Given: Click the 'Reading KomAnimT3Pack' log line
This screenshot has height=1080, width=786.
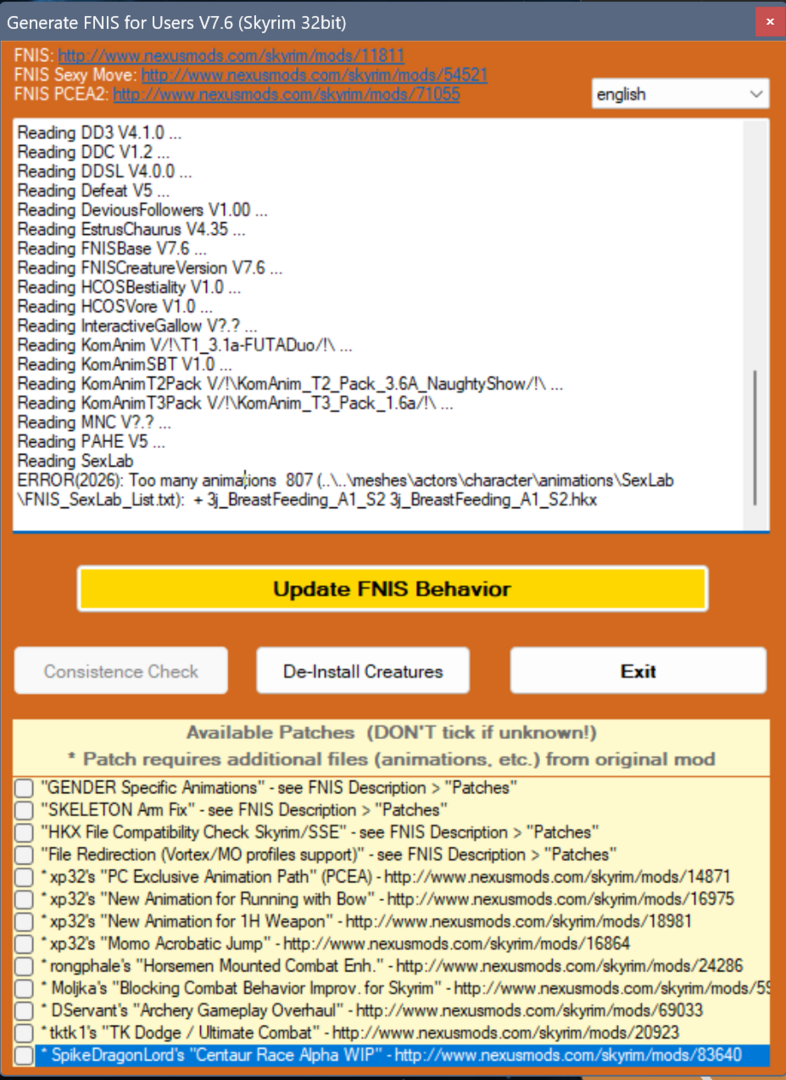Looking at the screenshot, I should [236, 403].
